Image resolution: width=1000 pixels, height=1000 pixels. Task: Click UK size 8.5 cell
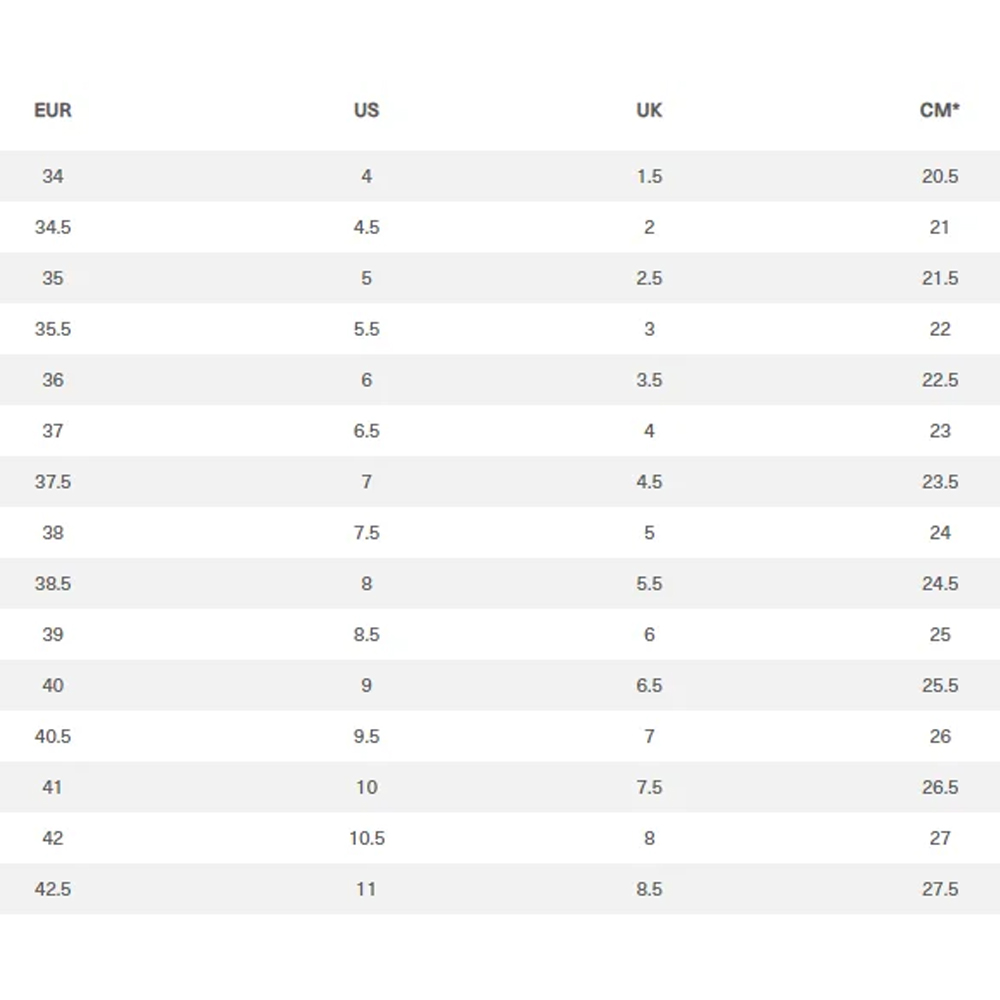(x=649, y=889)
